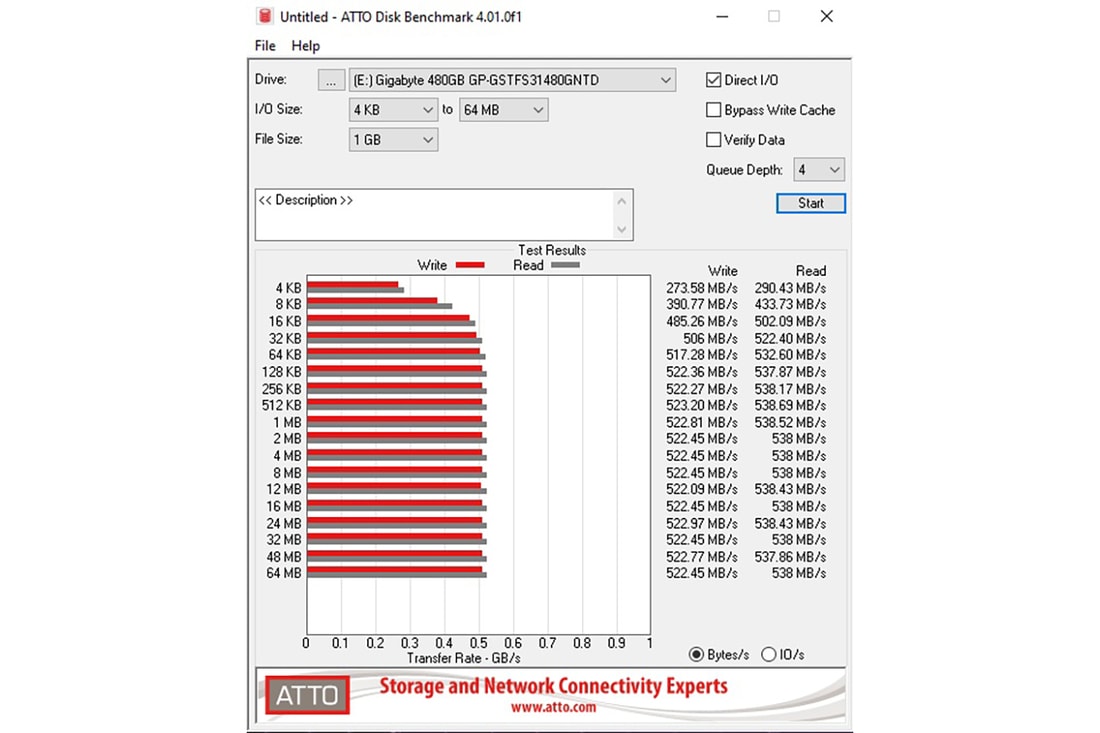1100x733 pixels.
Task: Click the www.atto.com link in the banner
Action: point(554,707)
